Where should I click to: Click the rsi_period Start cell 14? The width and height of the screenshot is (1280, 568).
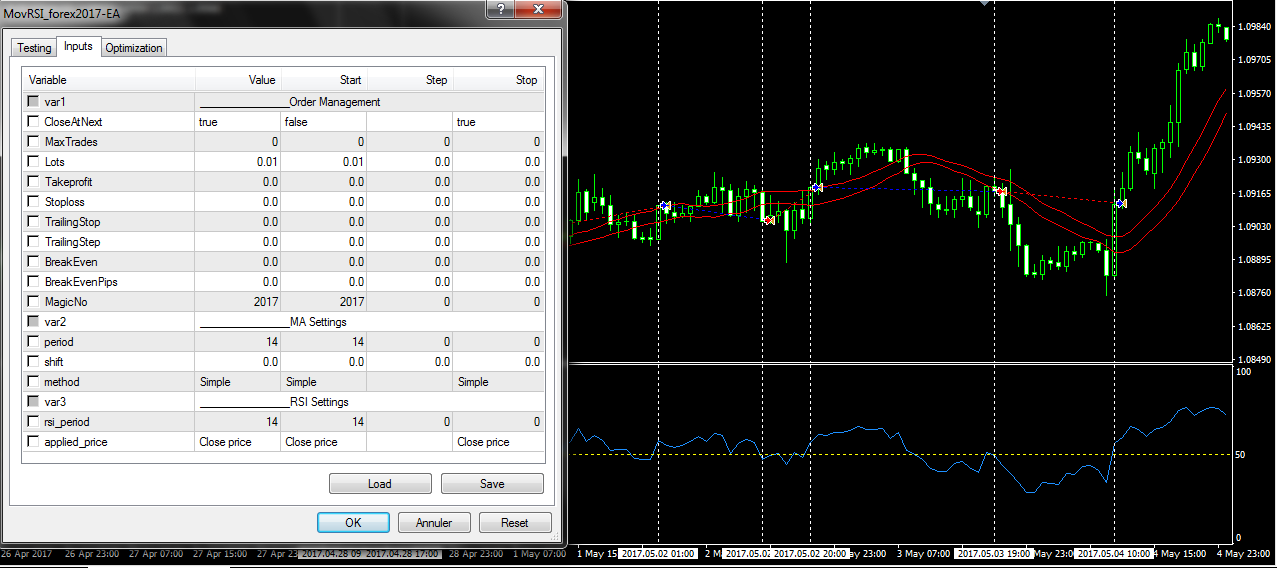324,422
